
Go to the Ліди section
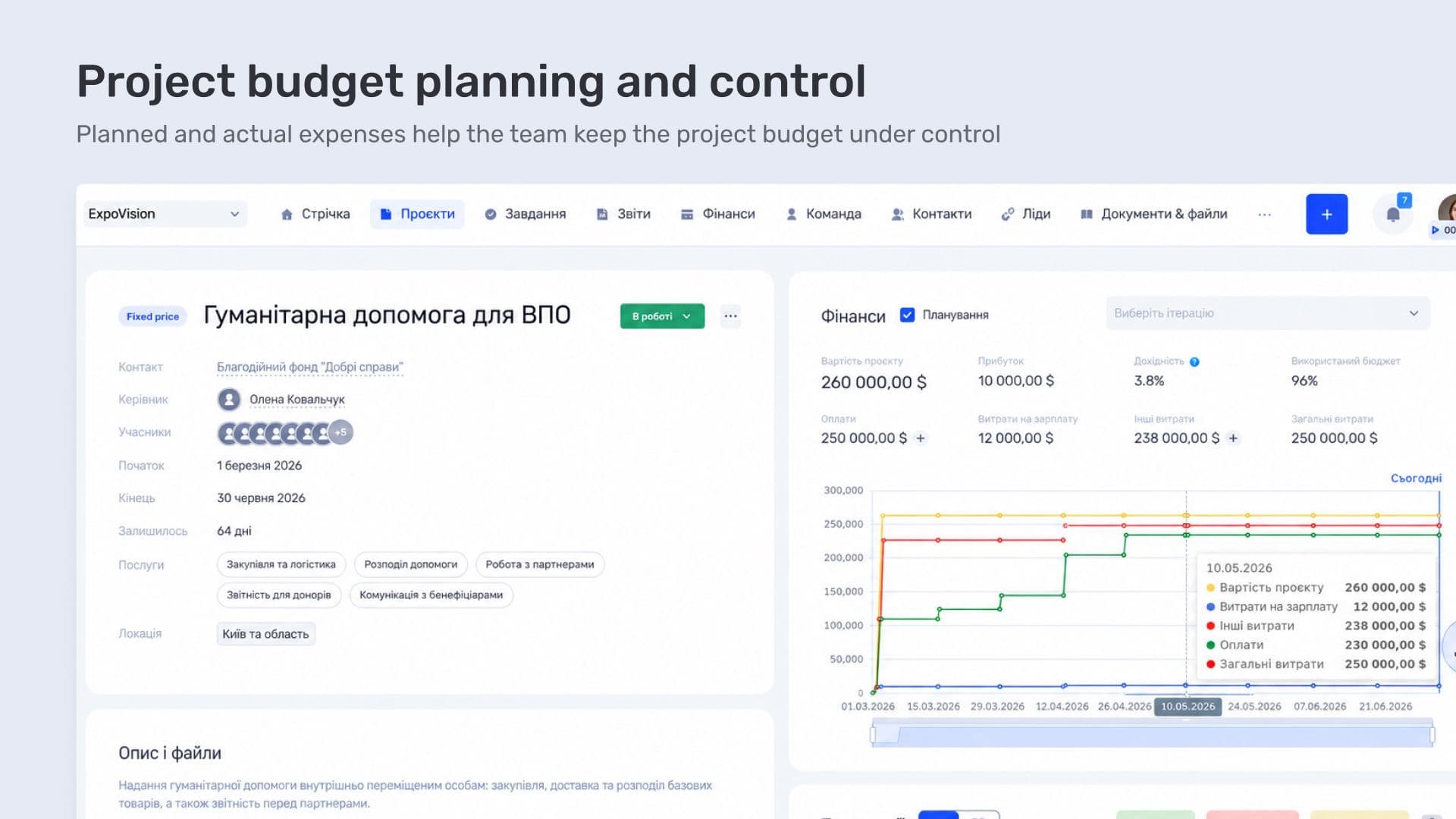[x=1026, y=214]
